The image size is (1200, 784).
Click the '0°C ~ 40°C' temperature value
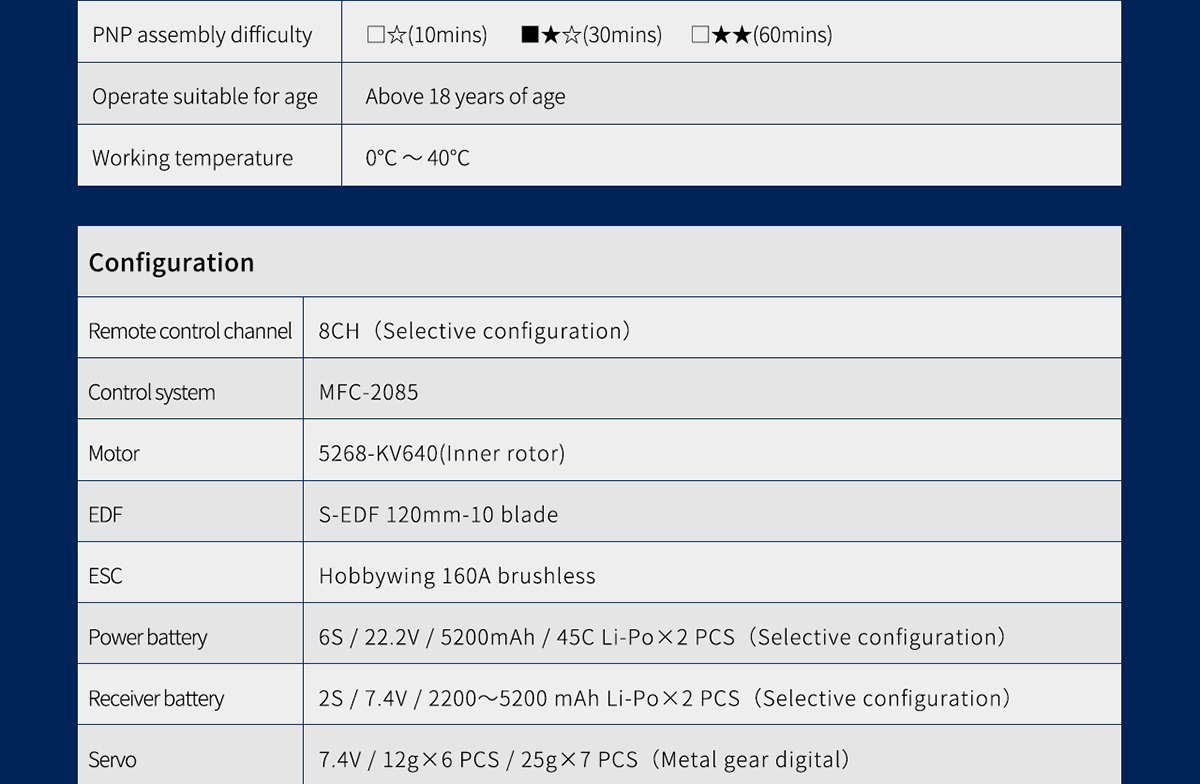417,158
